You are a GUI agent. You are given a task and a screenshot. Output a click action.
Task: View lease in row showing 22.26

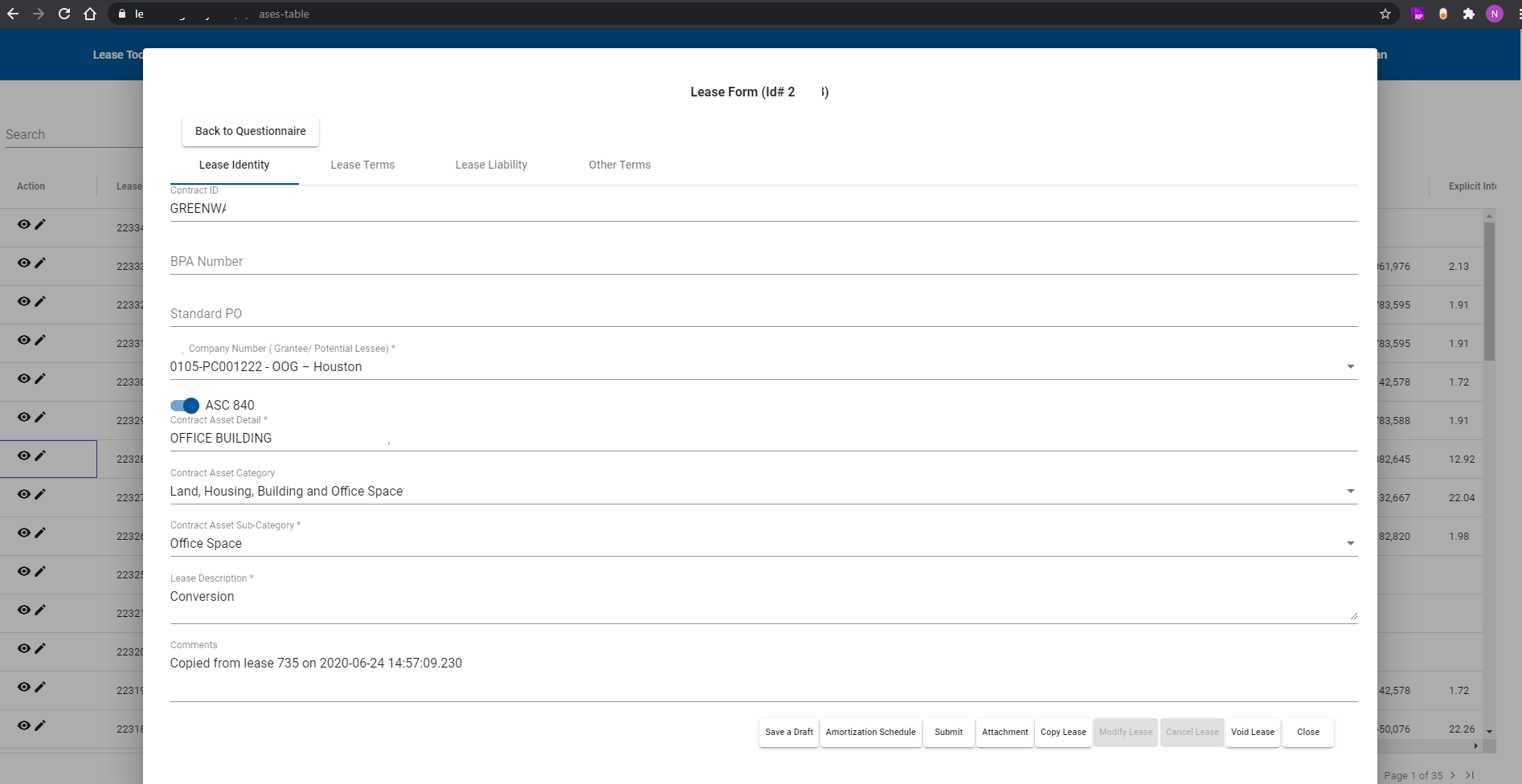[x=24, y=725]
